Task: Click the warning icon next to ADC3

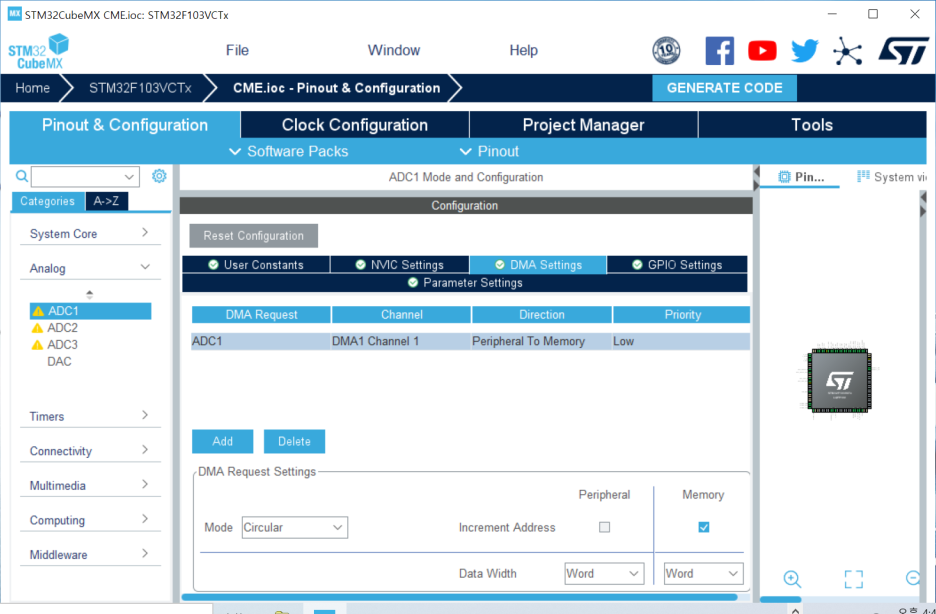Action: tap(38, 345)
